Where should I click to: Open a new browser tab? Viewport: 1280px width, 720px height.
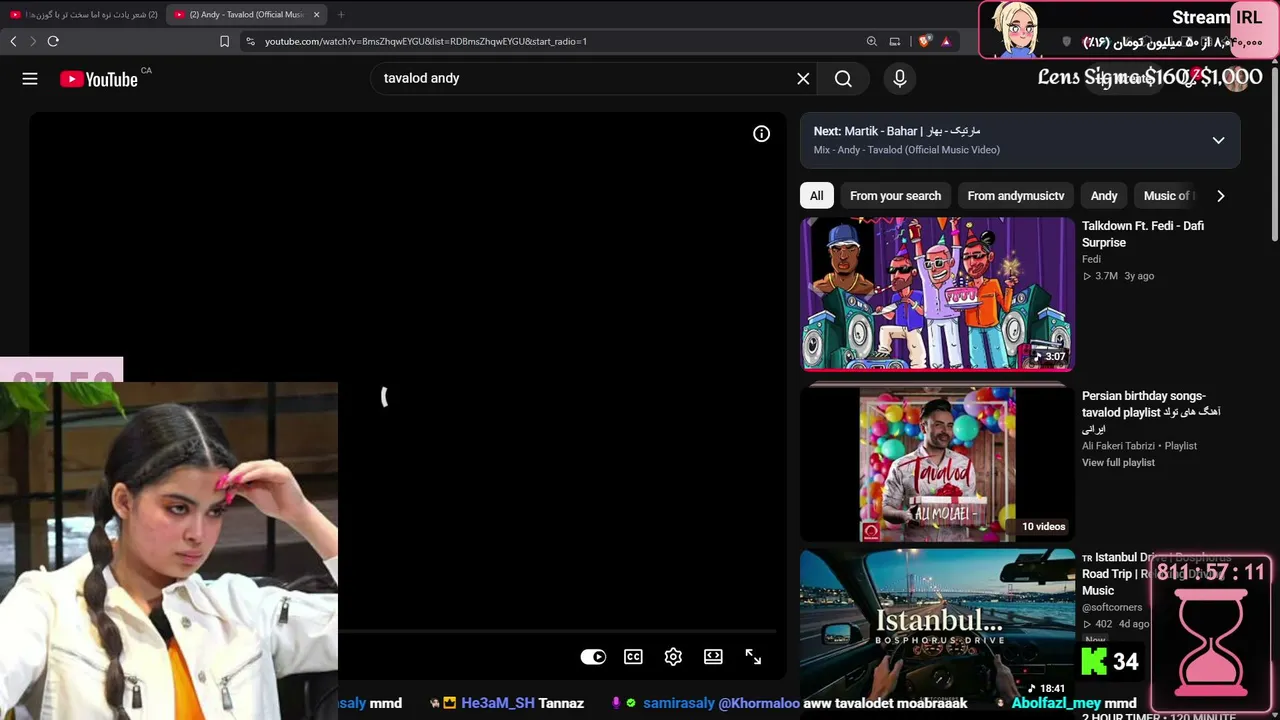coord(341,14)
